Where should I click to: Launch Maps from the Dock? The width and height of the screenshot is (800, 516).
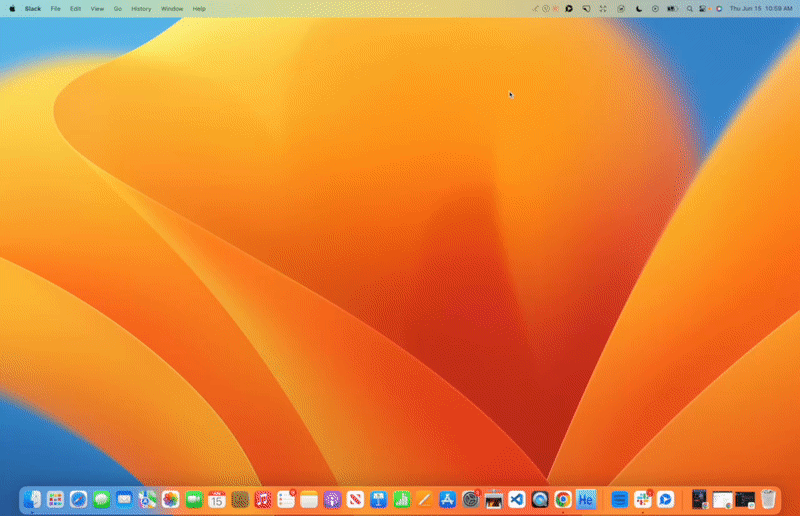coord(147,499)
